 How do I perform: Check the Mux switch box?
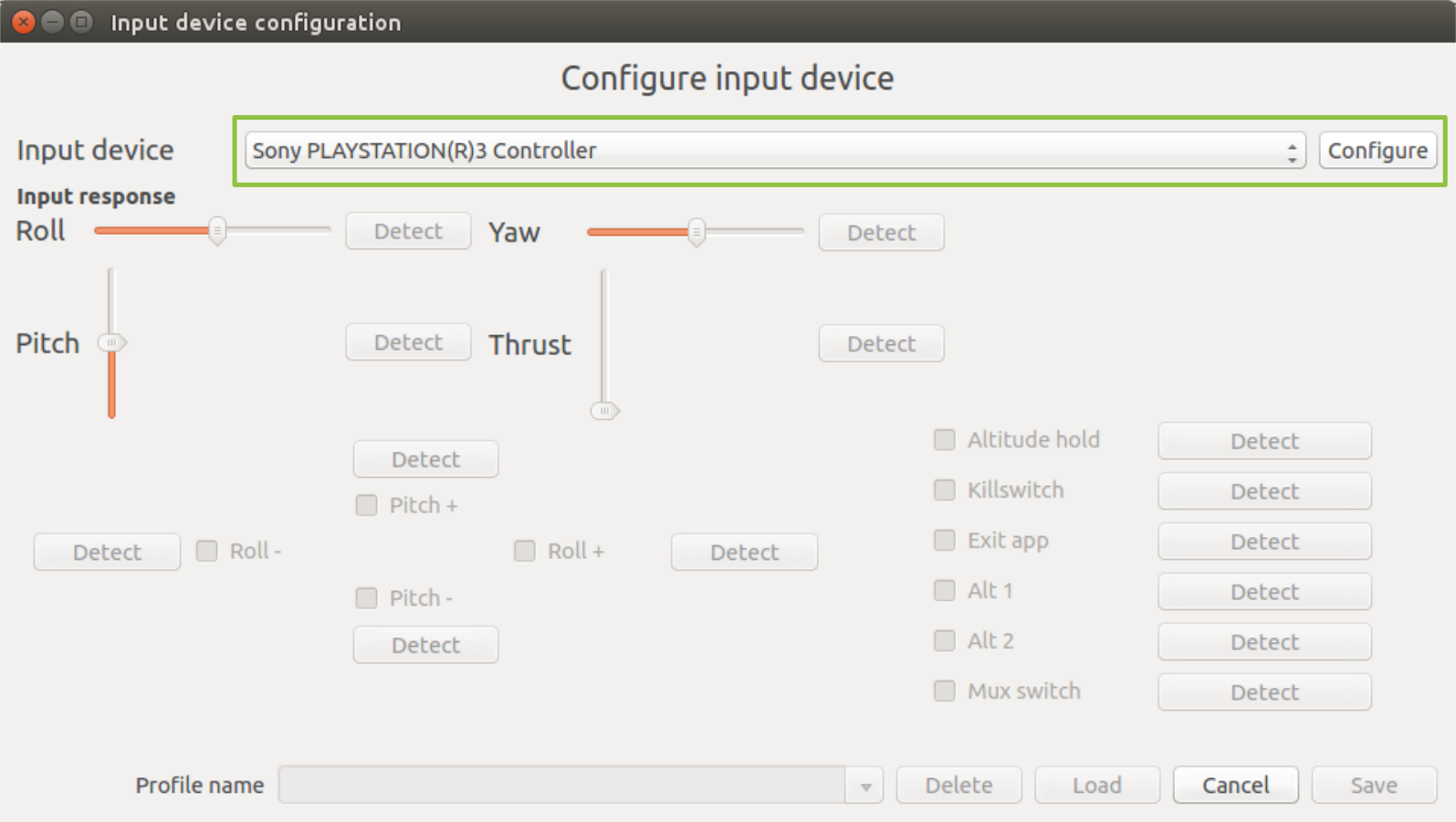pos(944,690)
